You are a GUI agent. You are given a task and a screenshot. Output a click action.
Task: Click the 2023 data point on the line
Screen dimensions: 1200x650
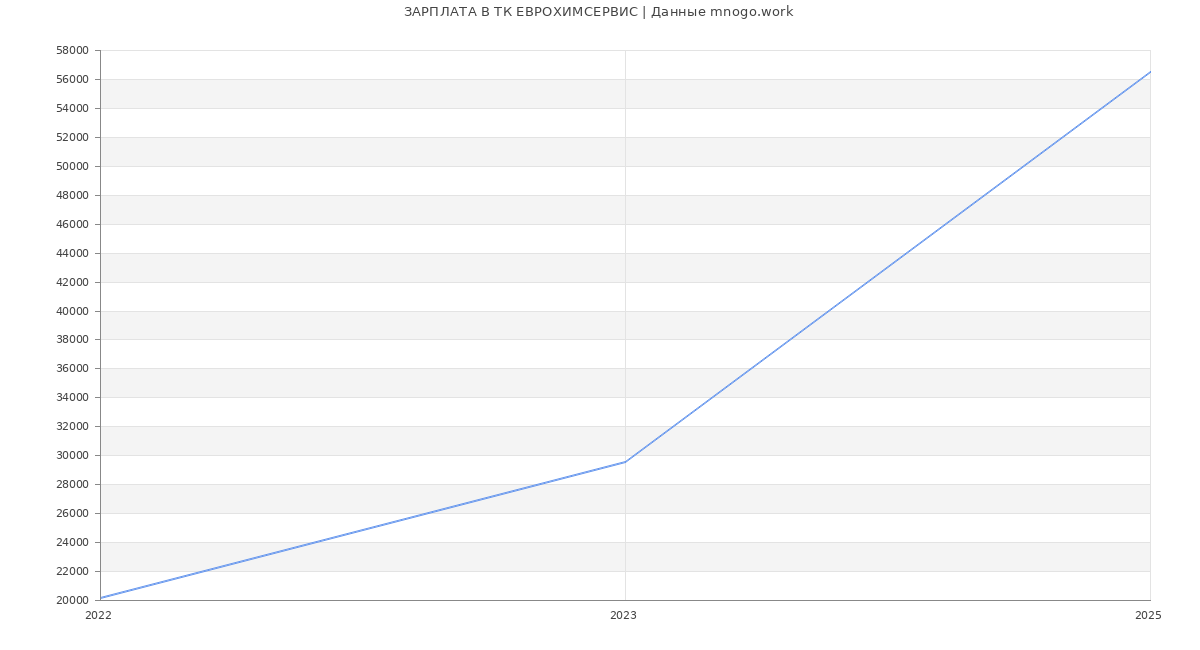(625, 462)
